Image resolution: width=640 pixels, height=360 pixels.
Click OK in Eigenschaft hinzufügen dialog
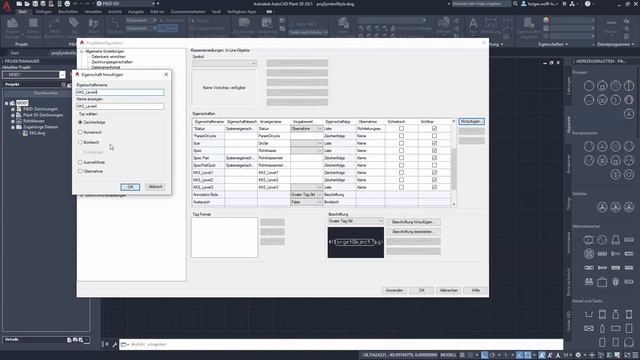click(x=130, y=187)
